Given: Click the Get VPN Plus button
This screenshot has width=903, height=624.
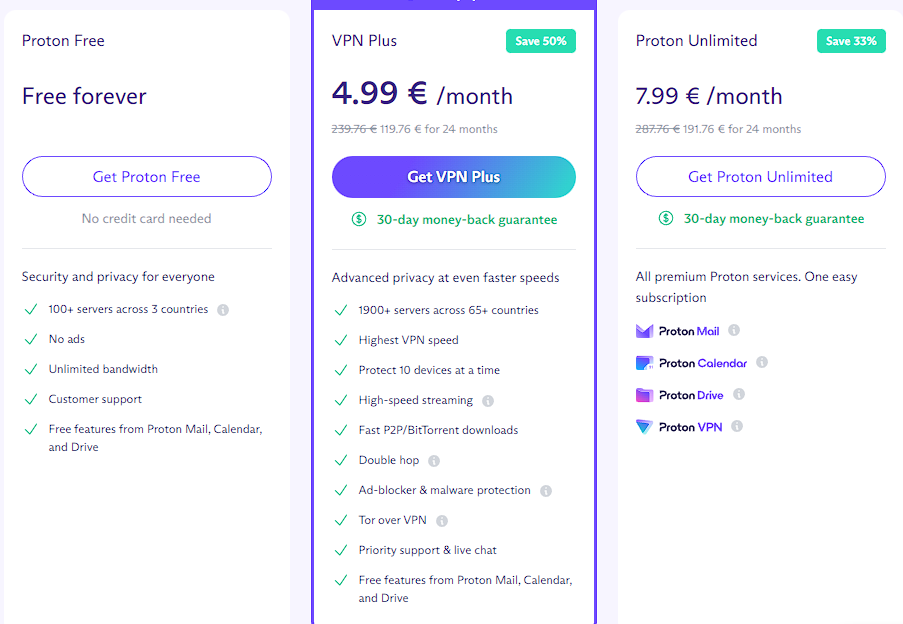Looking at the screenshot, I should point(454,177).
